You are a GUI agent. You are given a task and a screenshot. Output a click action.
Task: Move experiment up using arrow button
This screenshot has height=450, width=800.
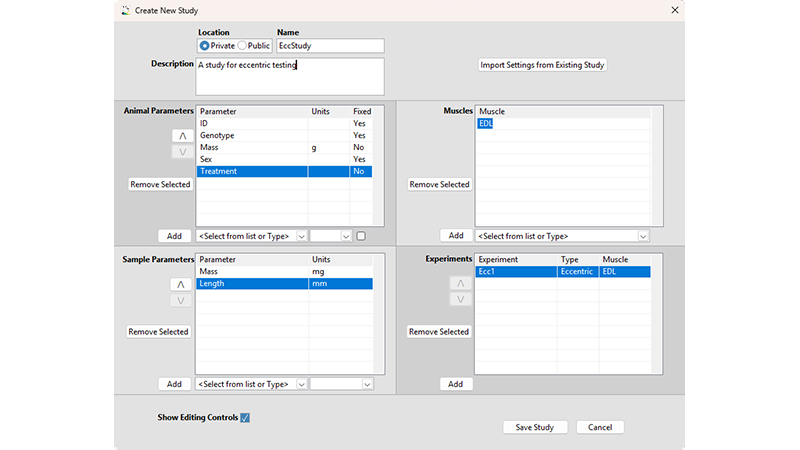coord(461,284)
